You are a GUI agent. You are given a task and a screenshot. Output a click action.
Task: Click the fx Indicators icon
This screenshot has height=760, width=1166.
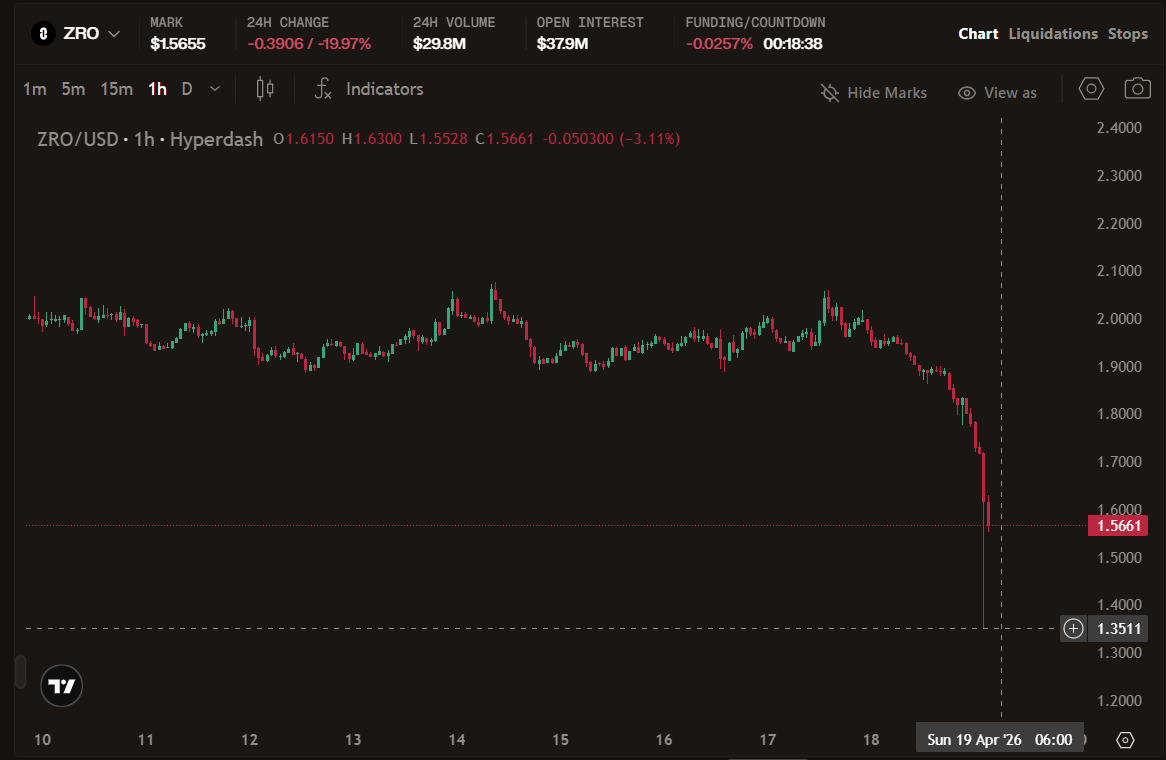tap(323, 89)
